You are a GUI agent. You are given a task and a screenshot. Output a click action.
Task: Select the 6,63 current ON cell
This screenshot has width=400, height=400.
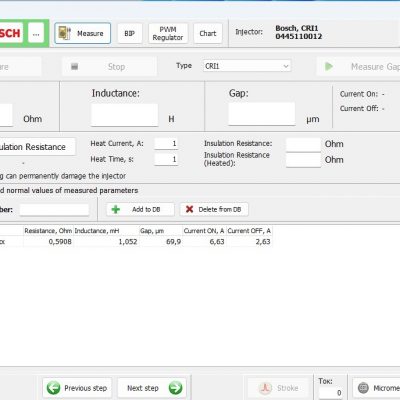(204, 241)
